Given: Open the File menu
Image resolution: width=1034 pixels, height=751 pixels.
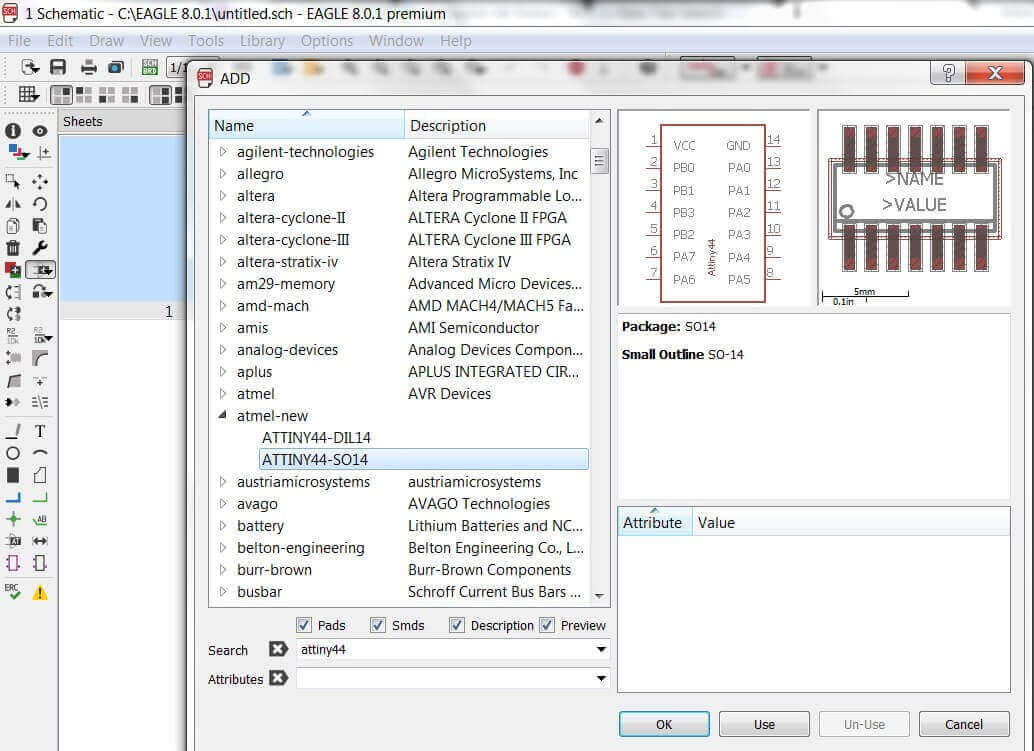Looking at the screenshot, I should pos(19,41).
